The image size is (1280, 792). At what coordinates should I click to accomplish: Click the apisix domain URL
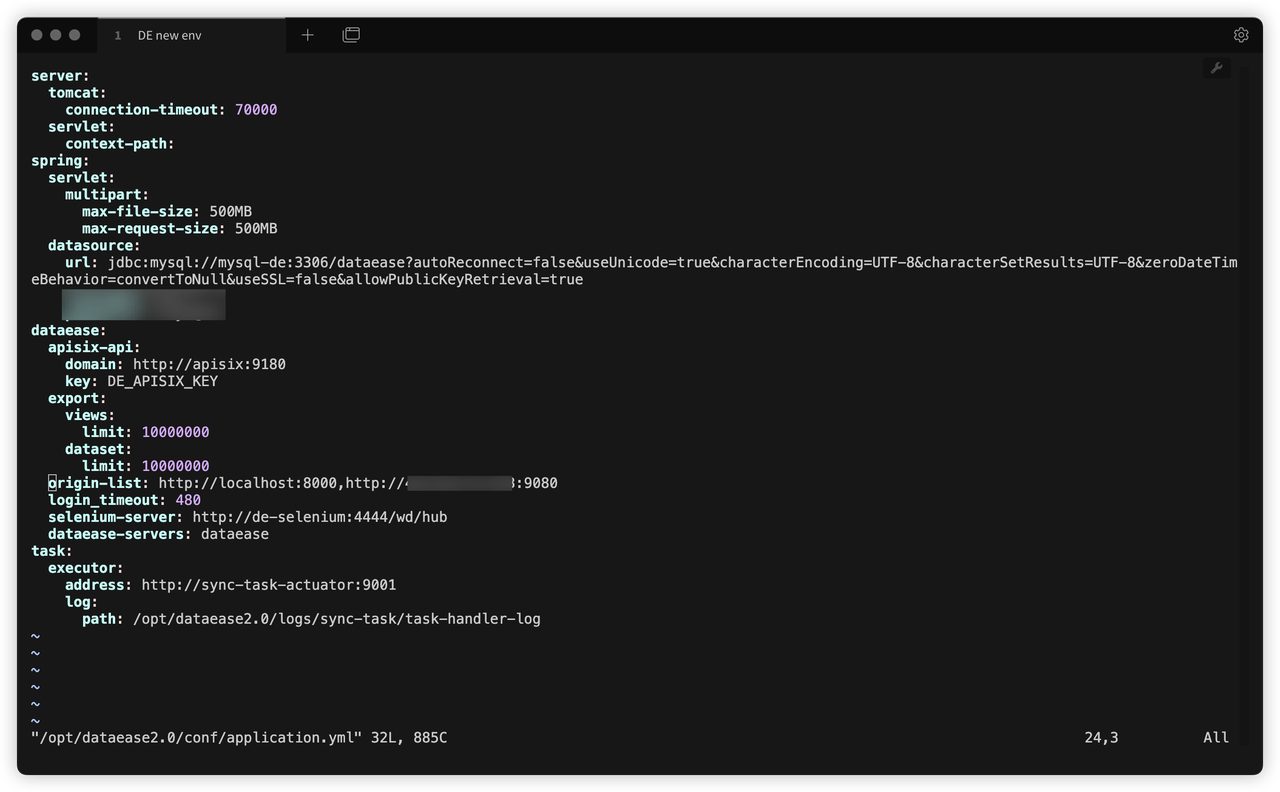click(209, 365)
